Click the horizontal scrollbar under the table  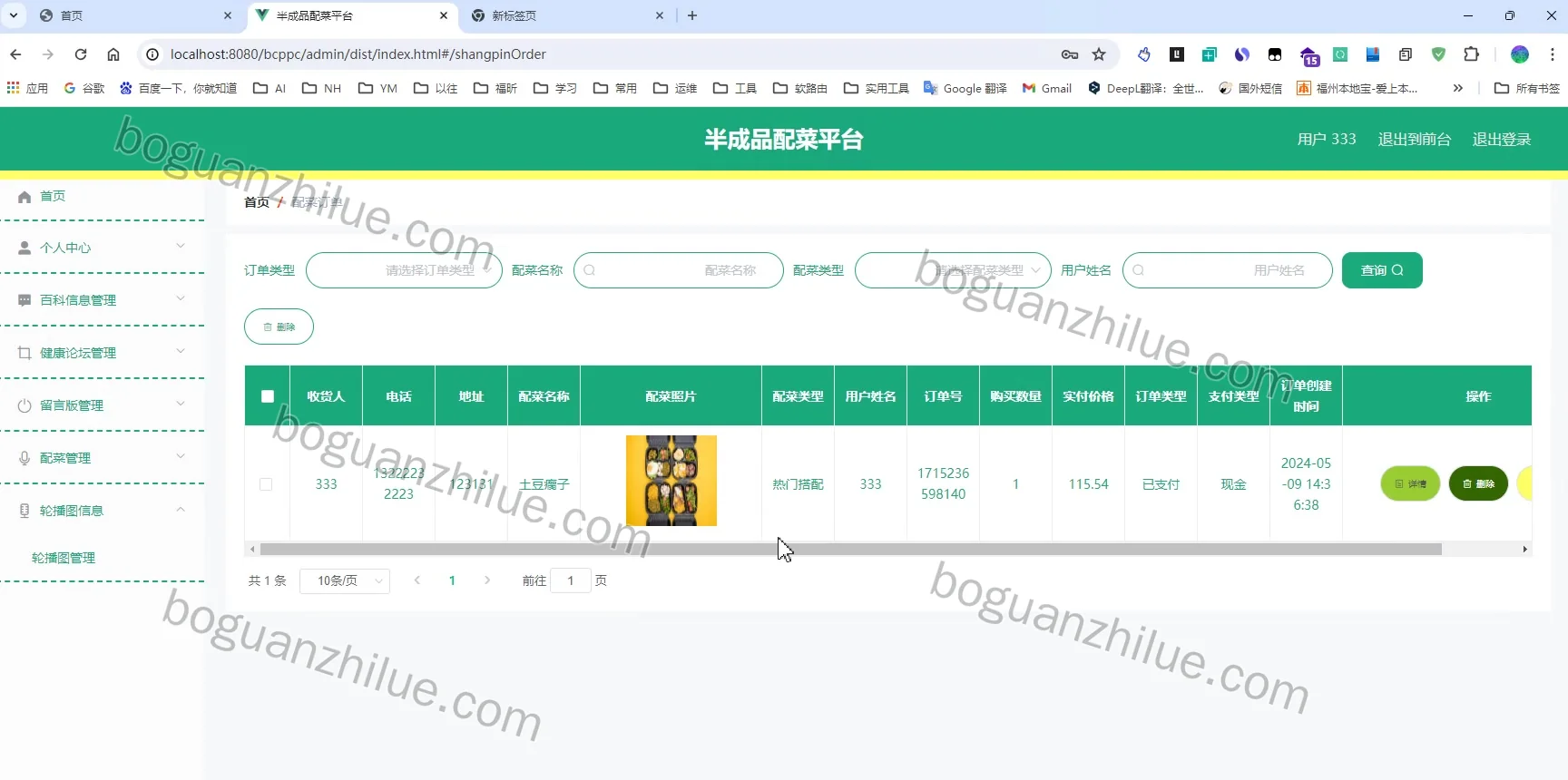(851, 549)
